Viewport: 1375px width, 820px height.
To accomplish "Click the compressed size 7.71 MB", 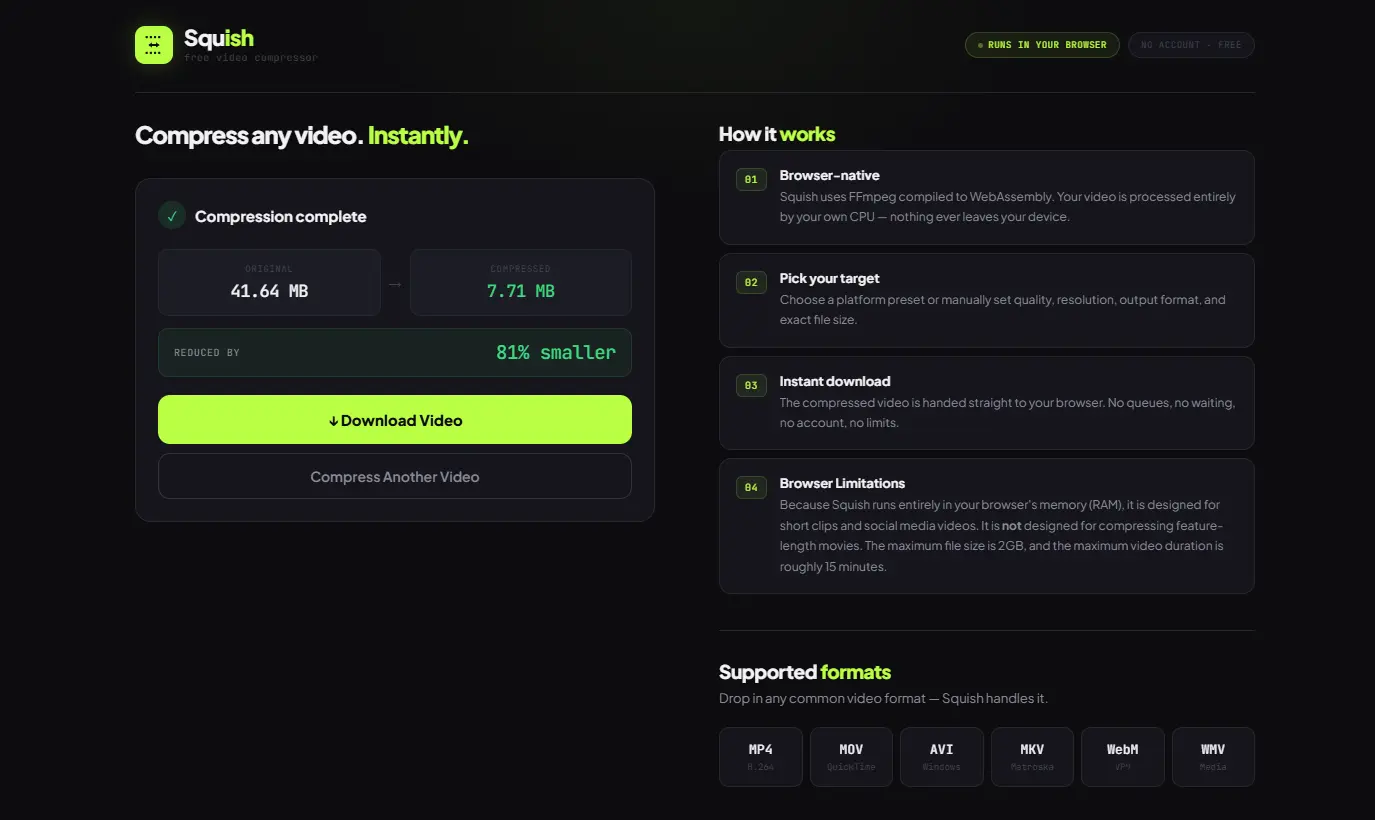I will click(x=521, y=291).
